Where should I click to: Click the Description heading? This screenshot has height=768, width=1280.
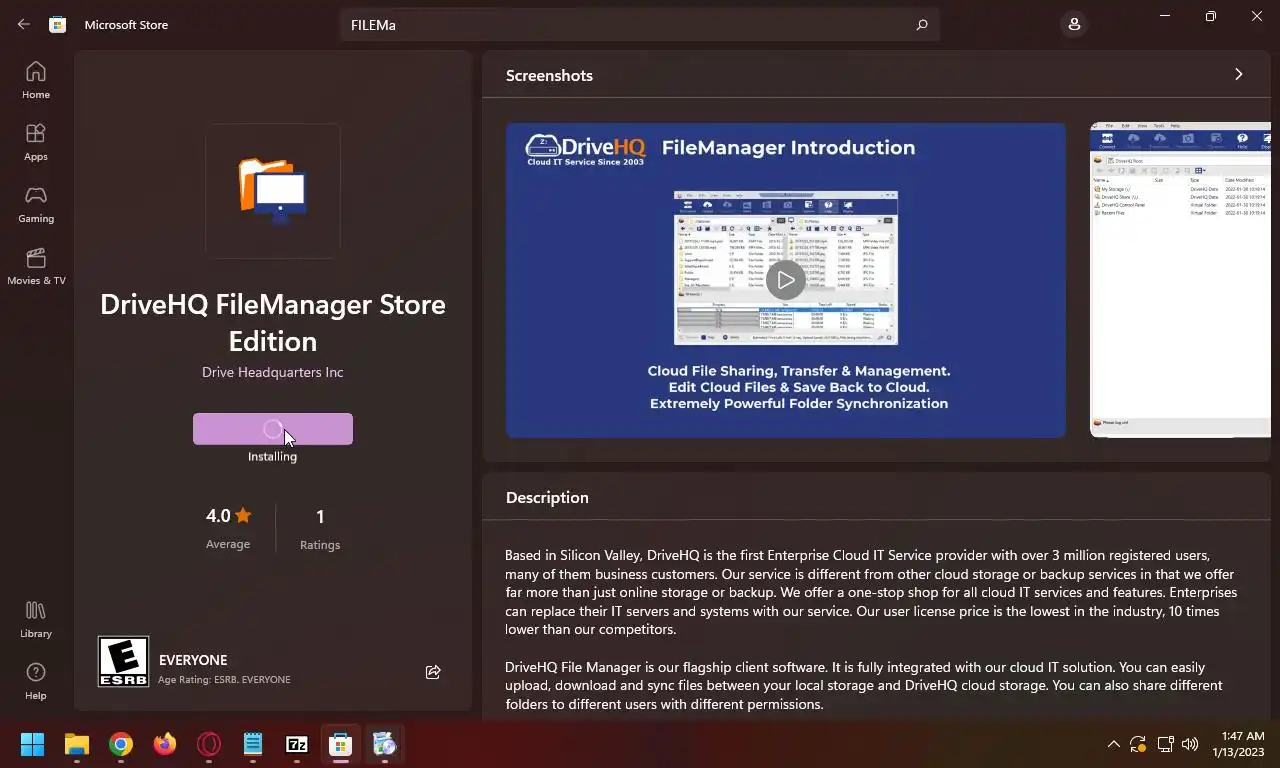point(547,497)
